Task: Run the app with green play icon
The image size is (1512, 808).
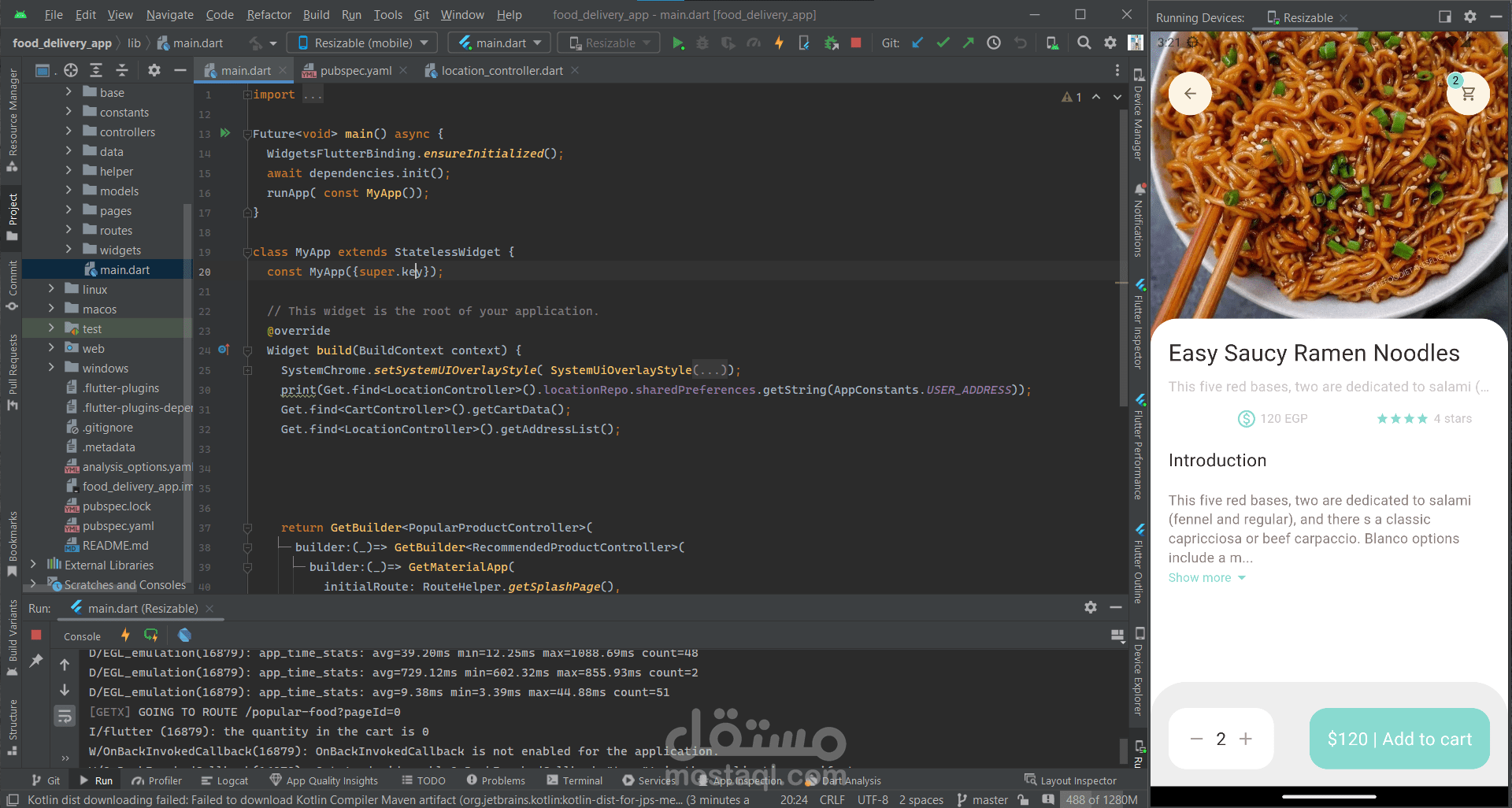Action: pyautogui.click(x=678, y=43)
